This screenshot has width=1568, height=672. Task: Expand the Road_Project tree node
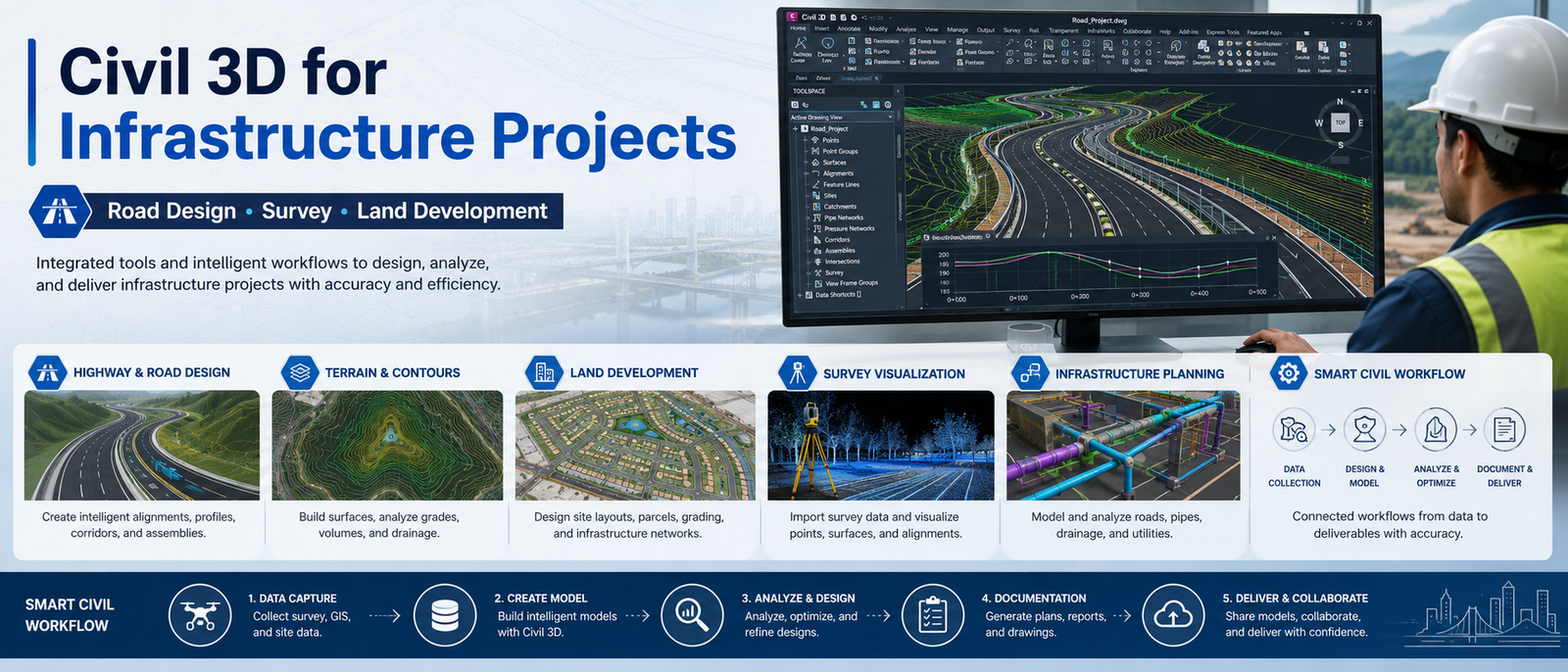coord(795,128)
